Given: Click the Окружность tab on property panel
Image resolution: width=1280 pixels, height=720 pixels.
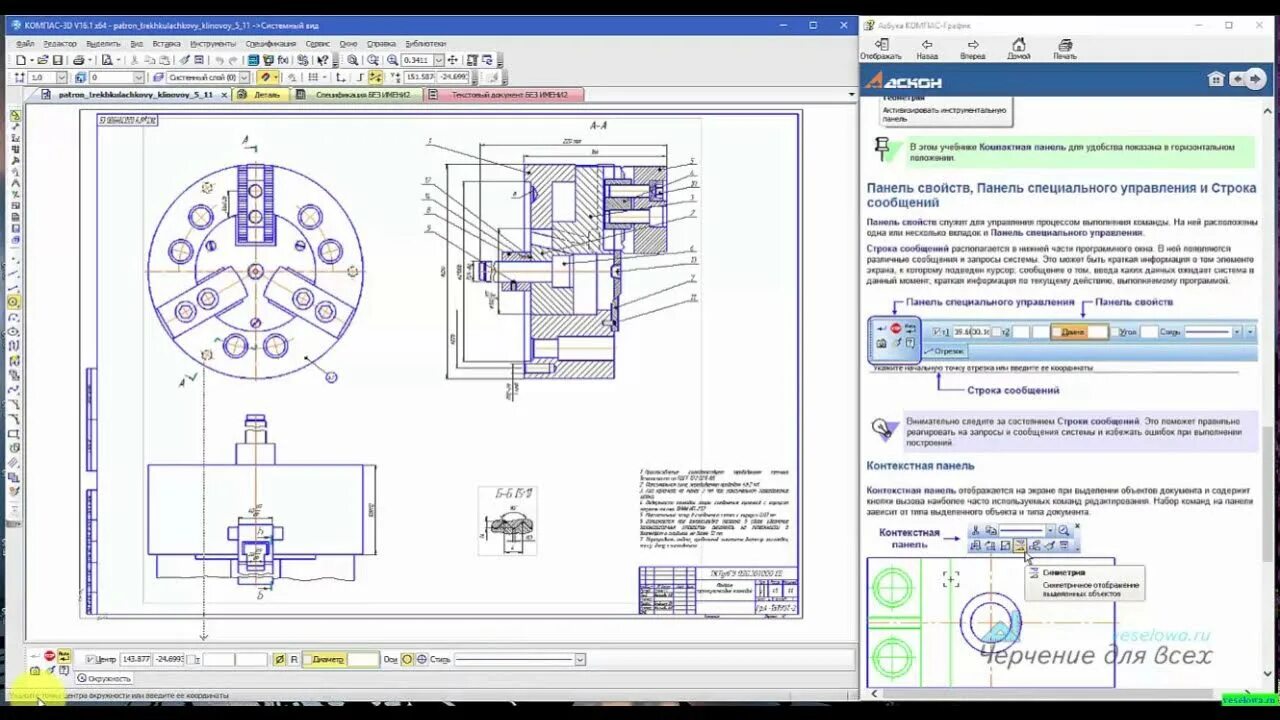Looking at the screenshot, I should tap(104, 678).
